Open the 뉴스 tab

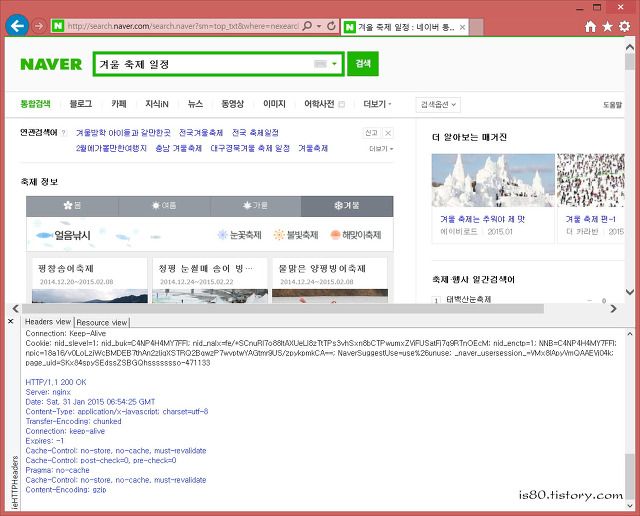tap(195, 104)
